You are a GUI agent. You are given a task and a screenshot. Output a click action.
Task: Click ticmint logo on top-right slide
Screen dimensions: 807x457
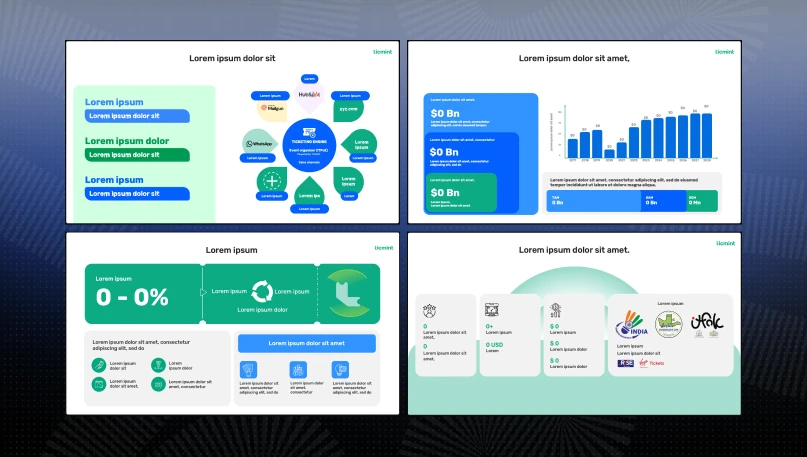pyautogui.click(x=725, y=52)
